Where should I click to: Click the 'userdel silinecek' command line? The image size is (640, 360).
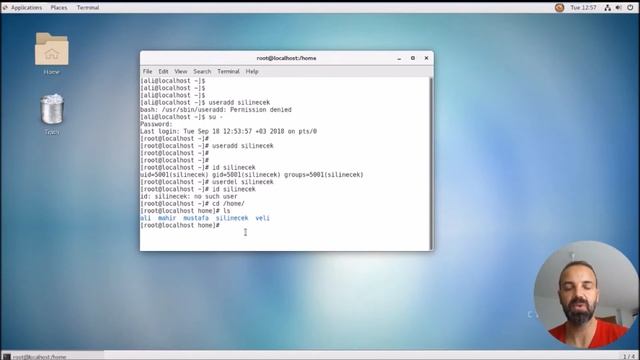click(x=207, y=182)
